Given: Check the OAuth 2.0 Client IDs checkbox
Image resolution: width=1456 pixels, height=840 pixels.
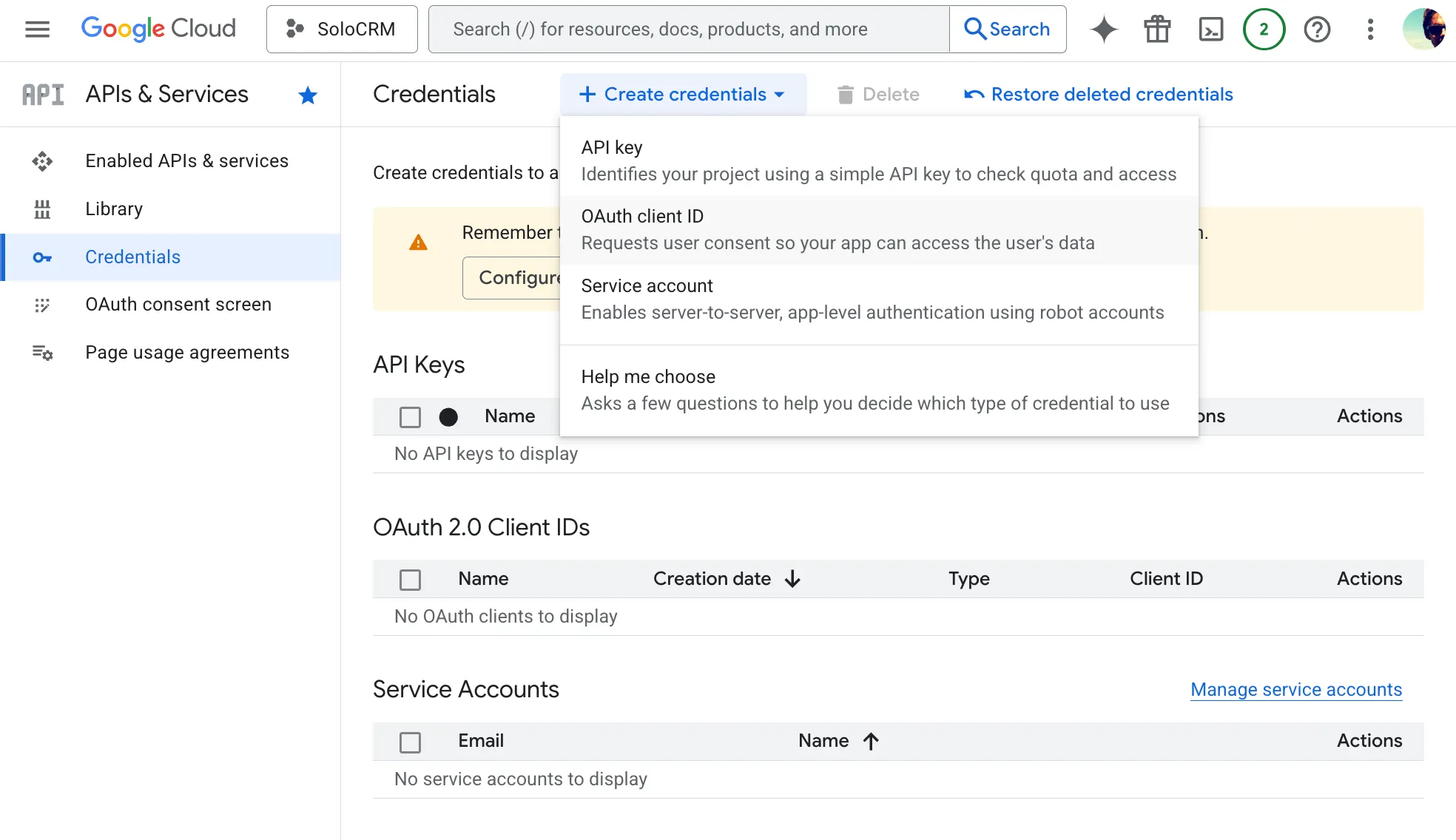Looking at the screenshot, I should pos(410,579).
